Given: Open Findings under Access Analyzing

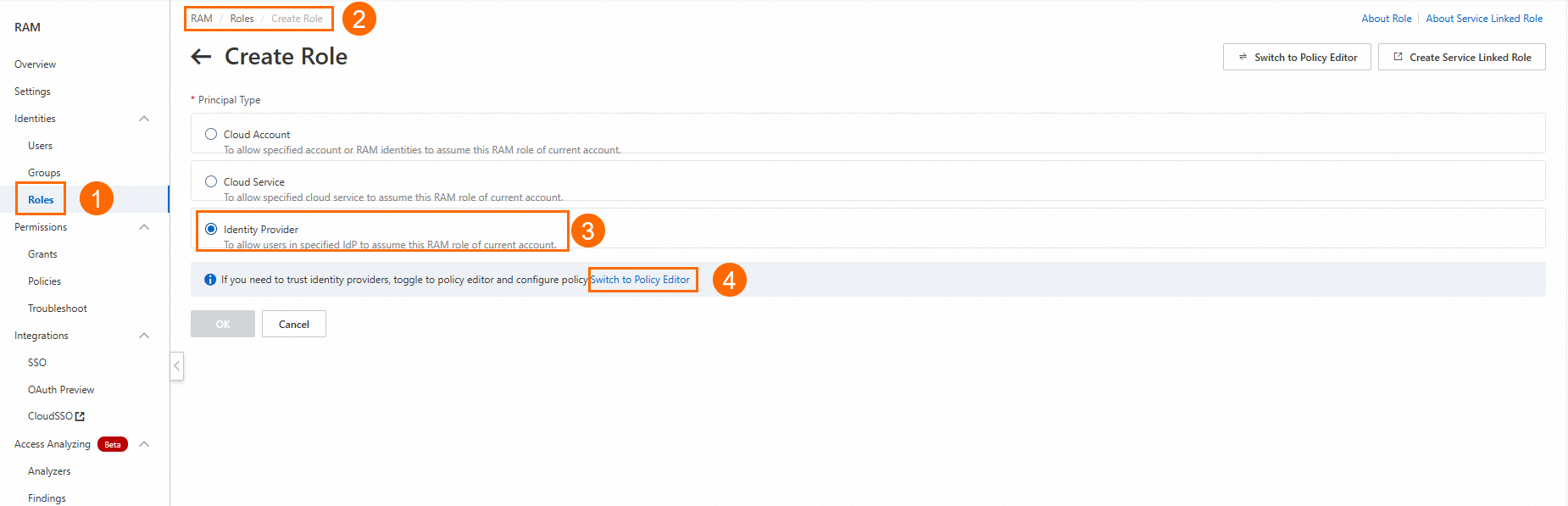Looking at the screenshot, I should [x=47, y=498].
